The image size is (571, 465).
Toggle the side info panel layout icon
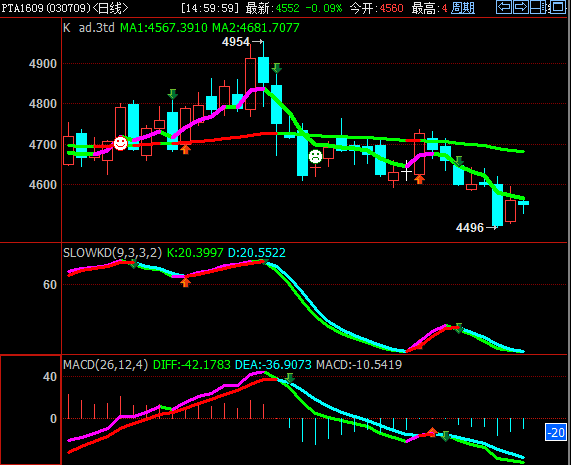[539, 7]
